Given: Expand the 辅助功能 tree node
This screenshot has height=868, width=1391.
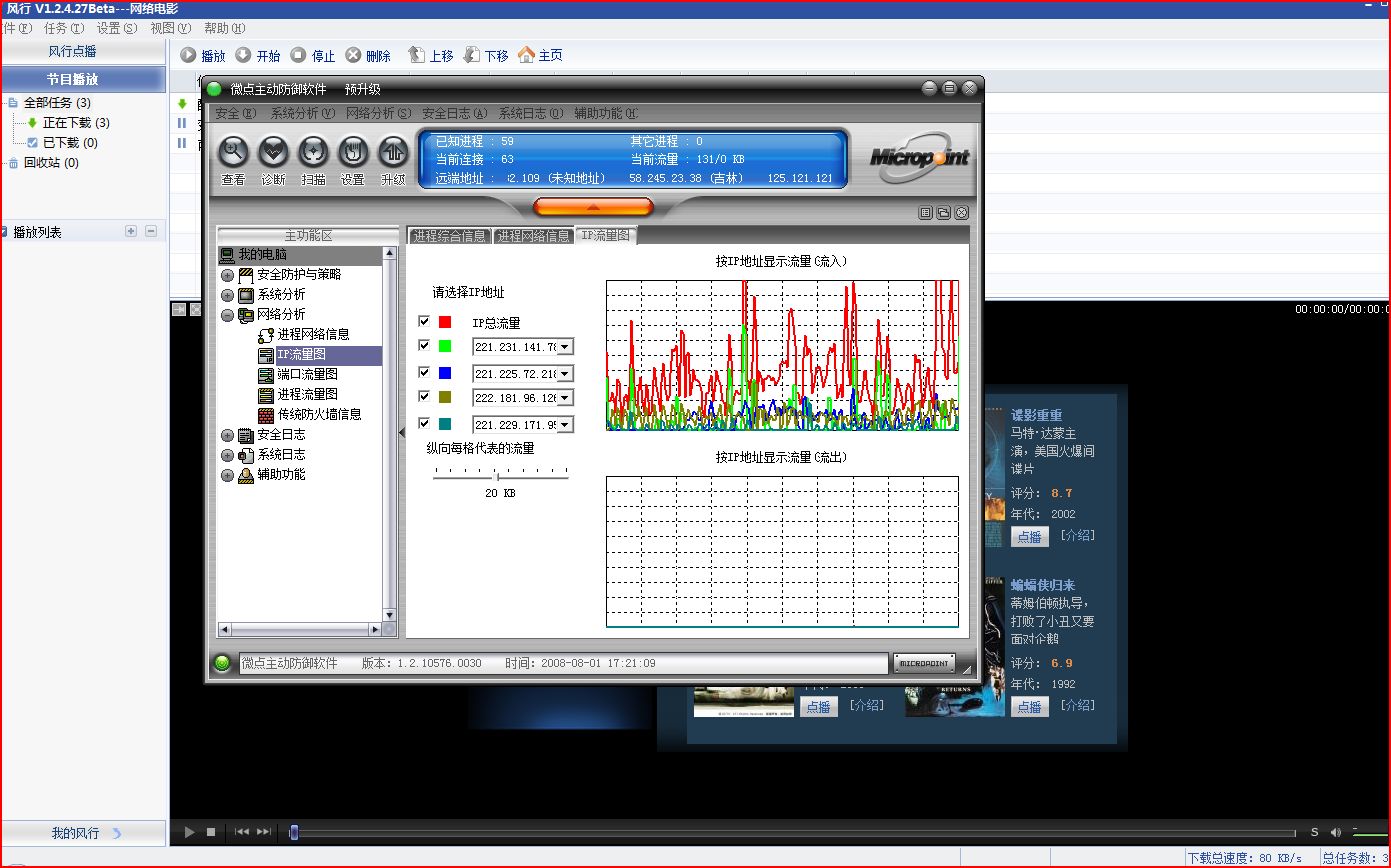Looking at the screenshot, I should tap(227, 475).
